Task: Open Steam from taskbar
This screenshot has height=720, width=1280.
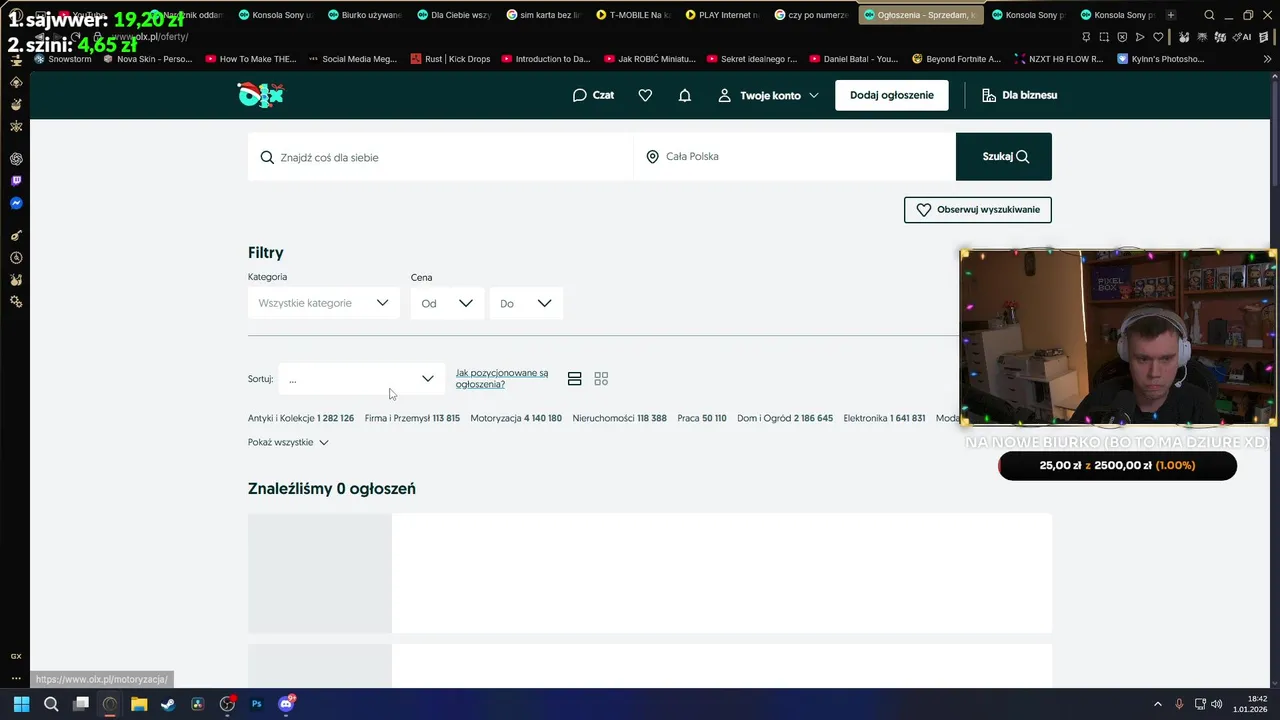Action: 168,704
